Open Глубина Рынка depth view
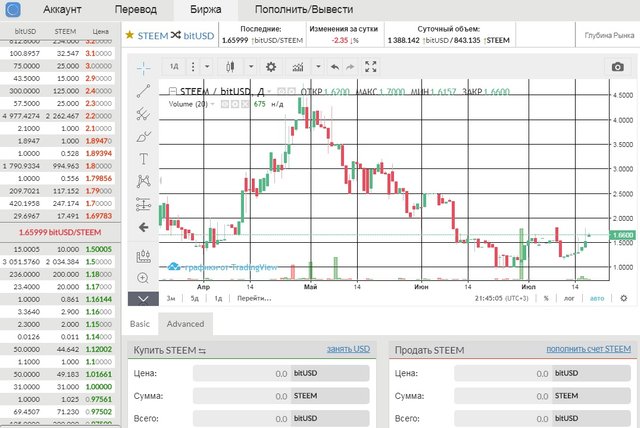Viewport: 640px width, 428px height. coord(609,35)
